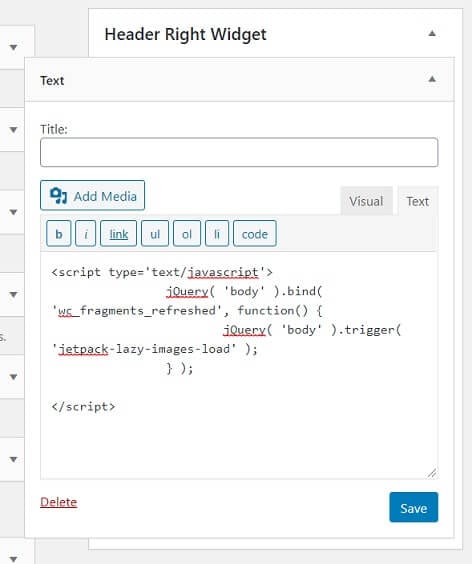Insert list item with li button
The height and width of the screenshot is (564, 472).
pyautogui.click(x=217, y=234)
